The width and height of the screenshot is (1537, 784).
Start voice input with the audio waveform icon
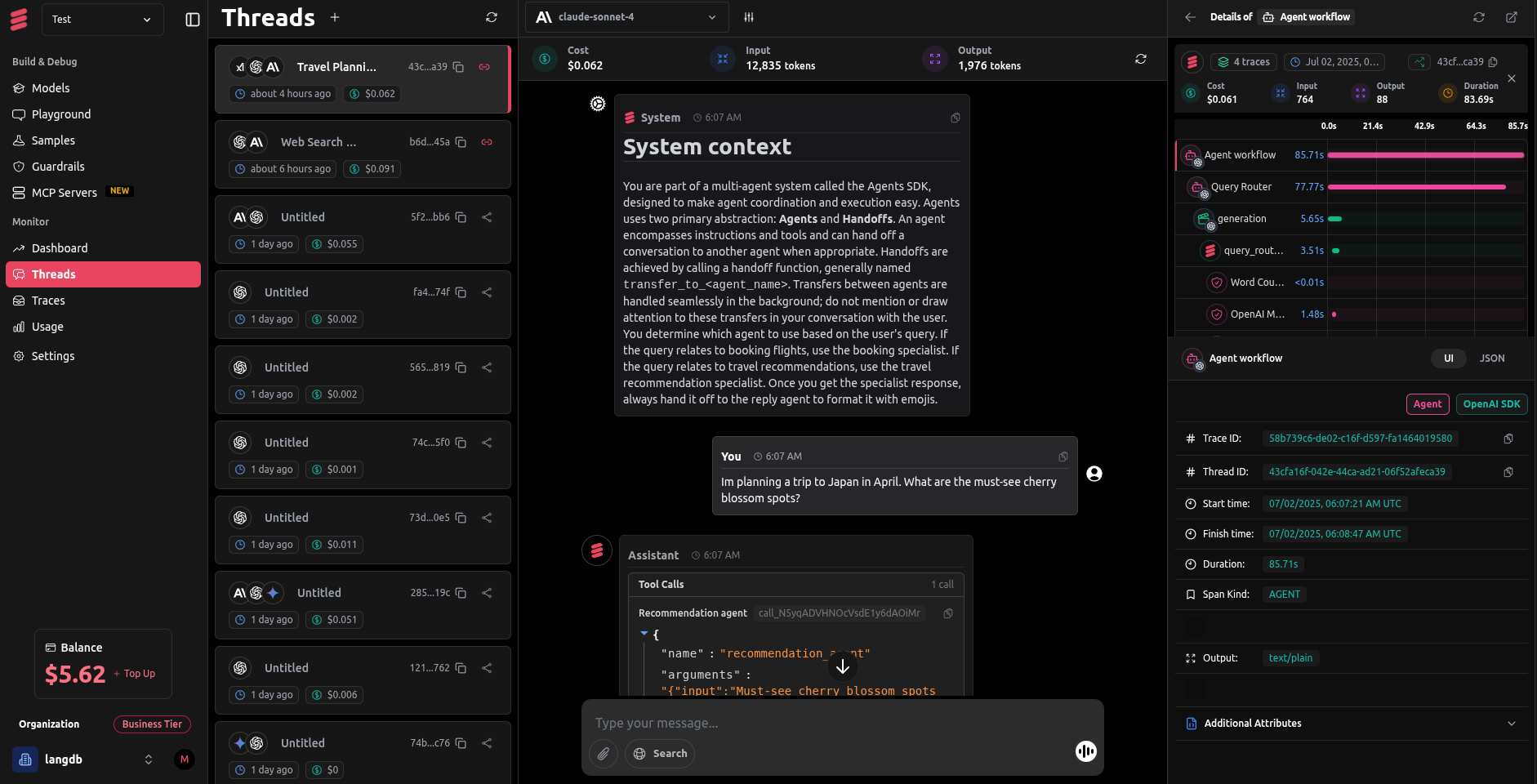(1085, 751)
